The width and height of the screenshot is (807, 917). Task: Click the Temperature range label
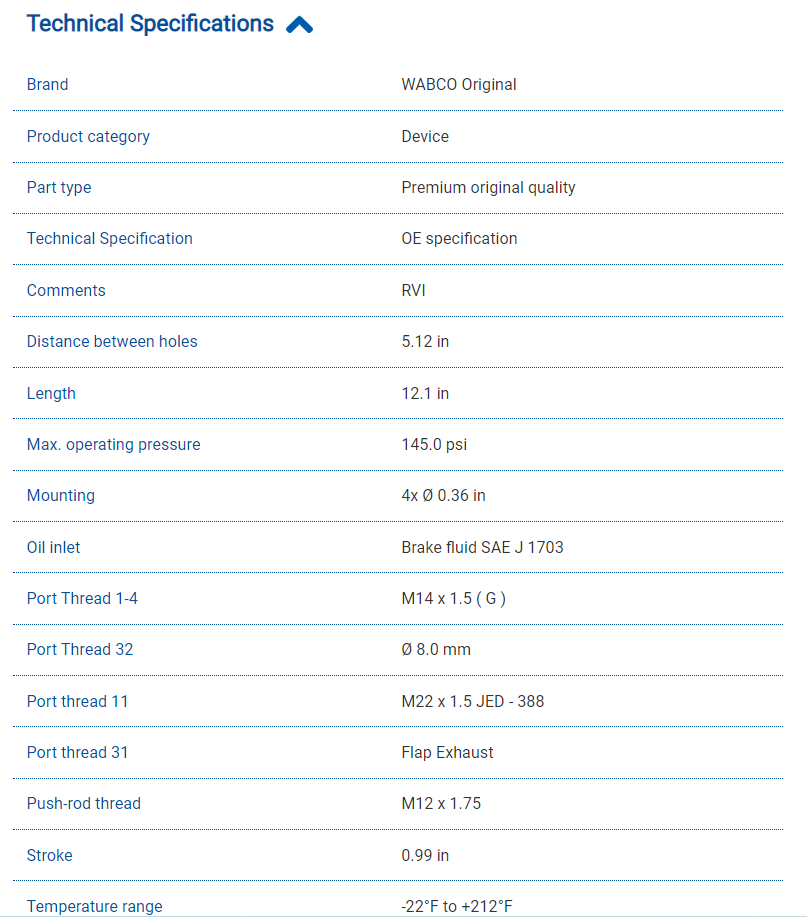(x=94, y=906)
